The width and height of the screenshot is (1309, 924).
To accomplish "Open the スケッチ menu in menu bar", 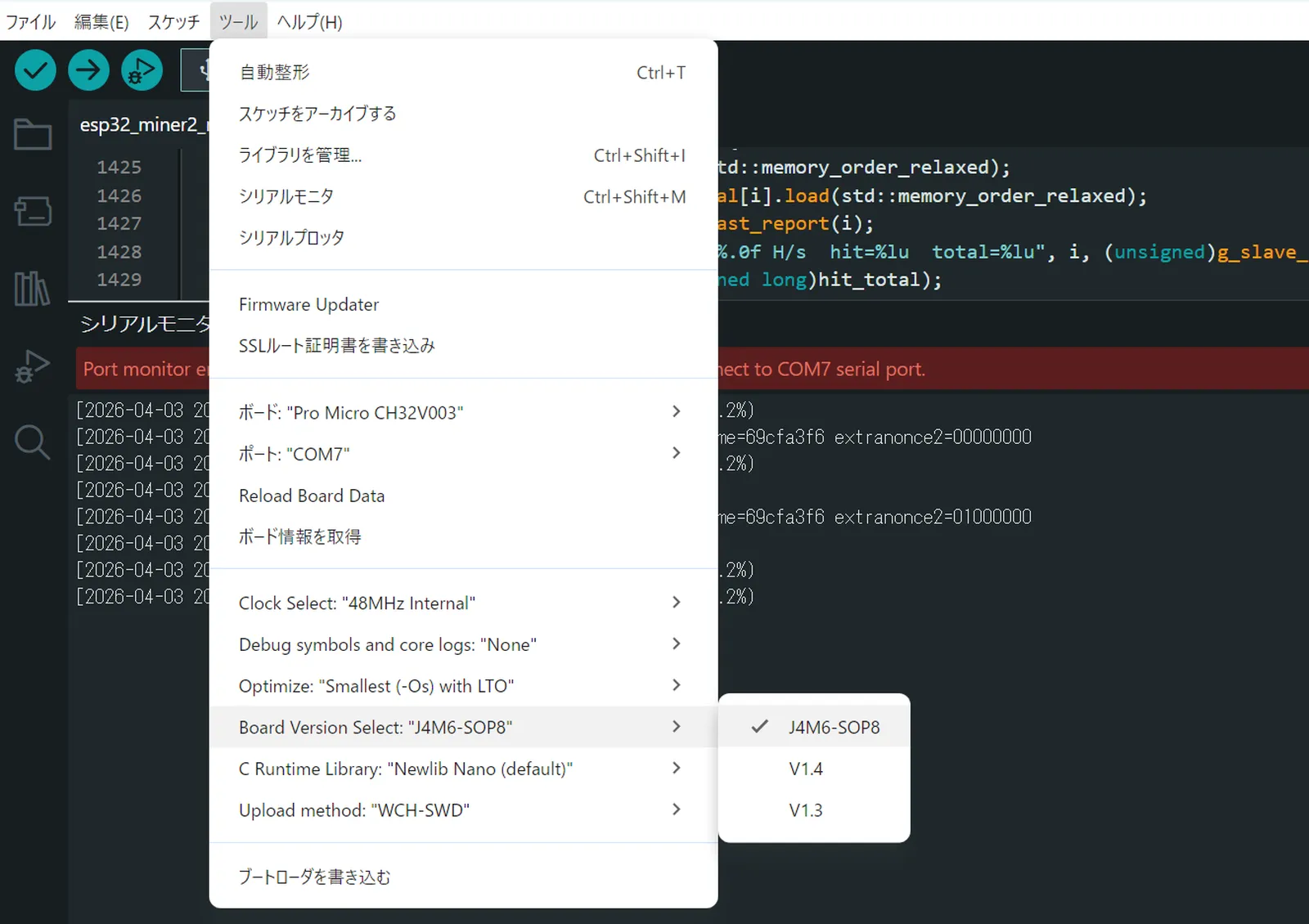I will 173,22.
